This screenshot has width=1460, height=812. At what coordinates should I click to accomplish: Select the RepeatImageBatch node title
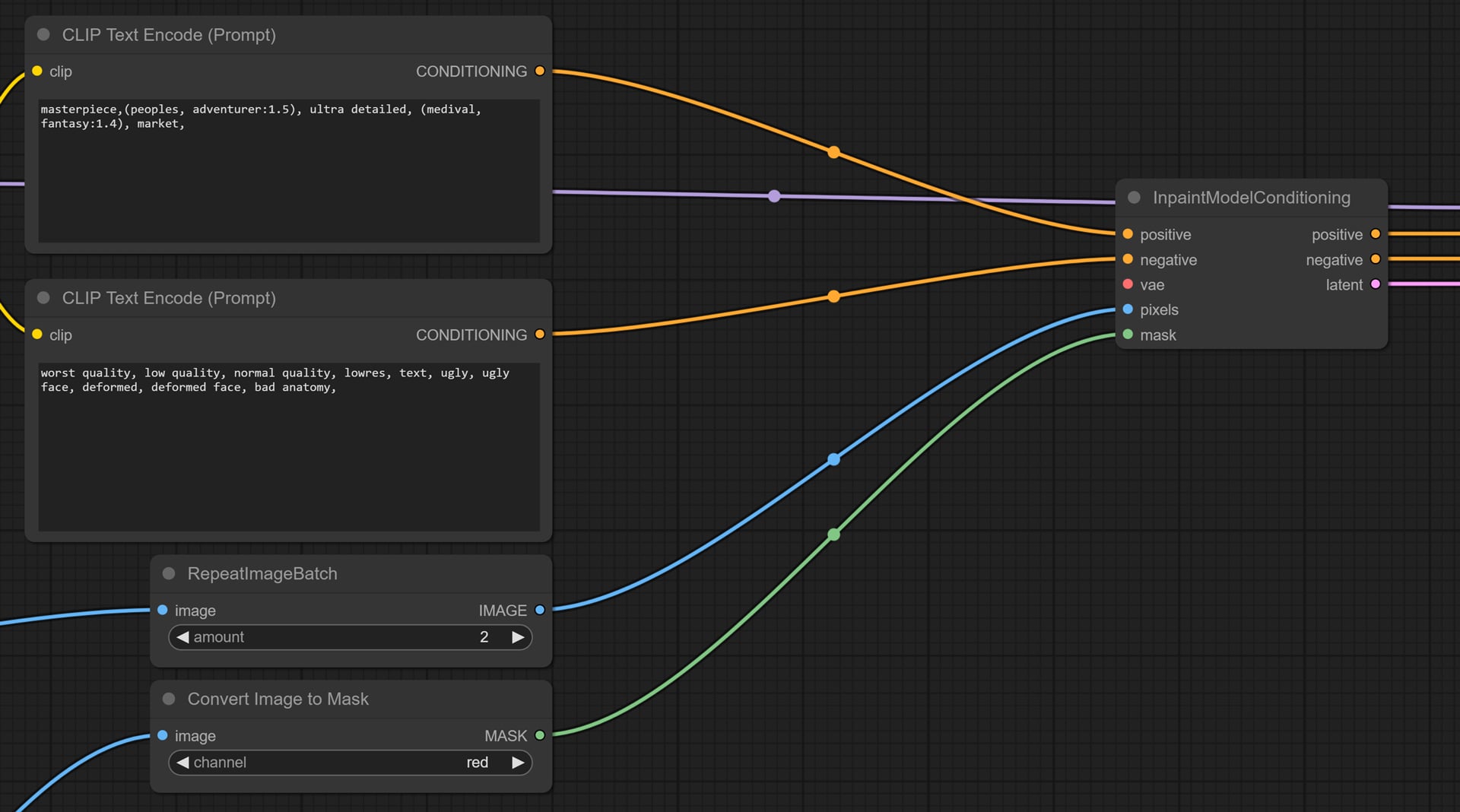(262, 574)
